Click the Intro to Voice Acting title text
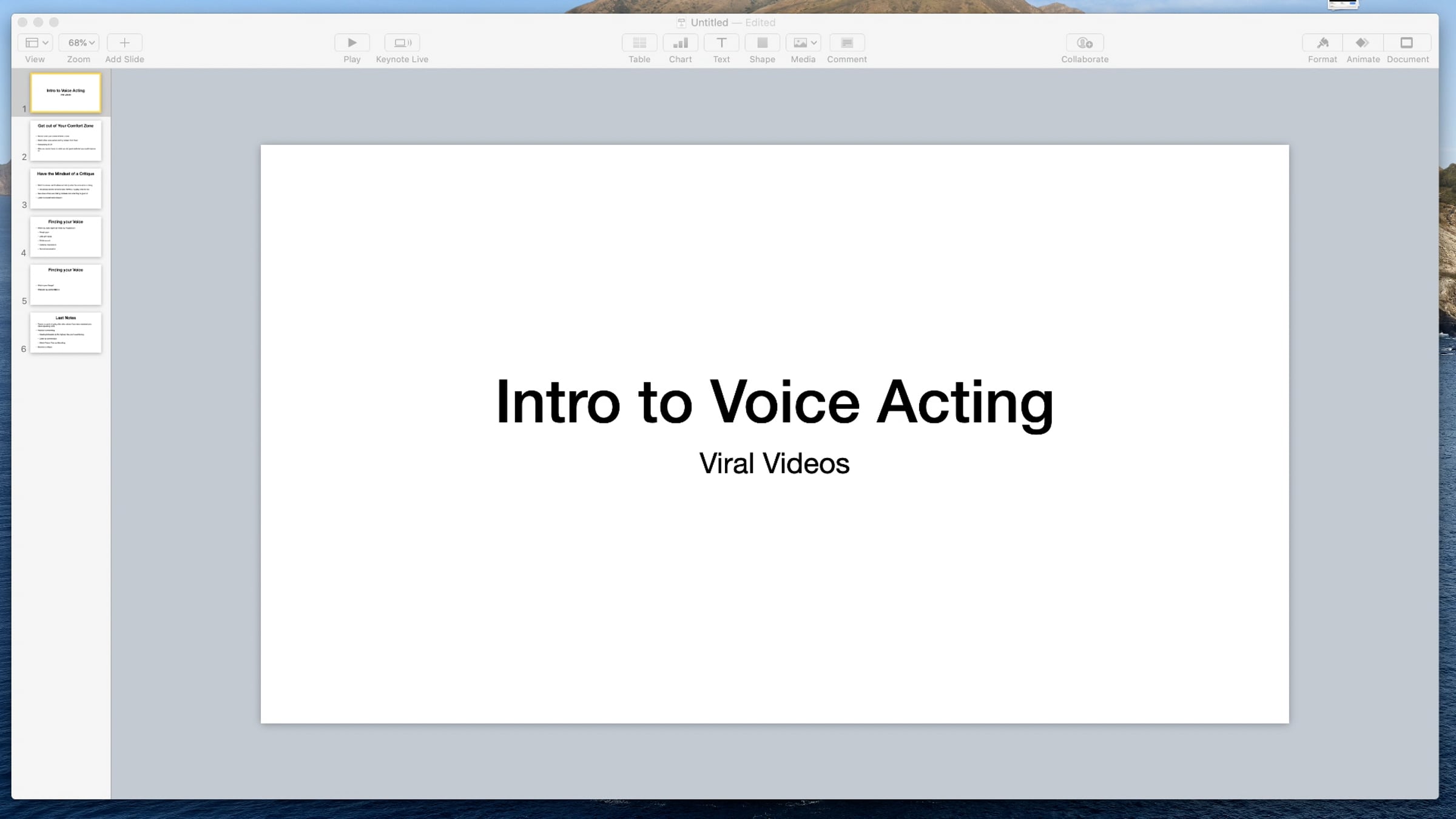 click(774, 402)
